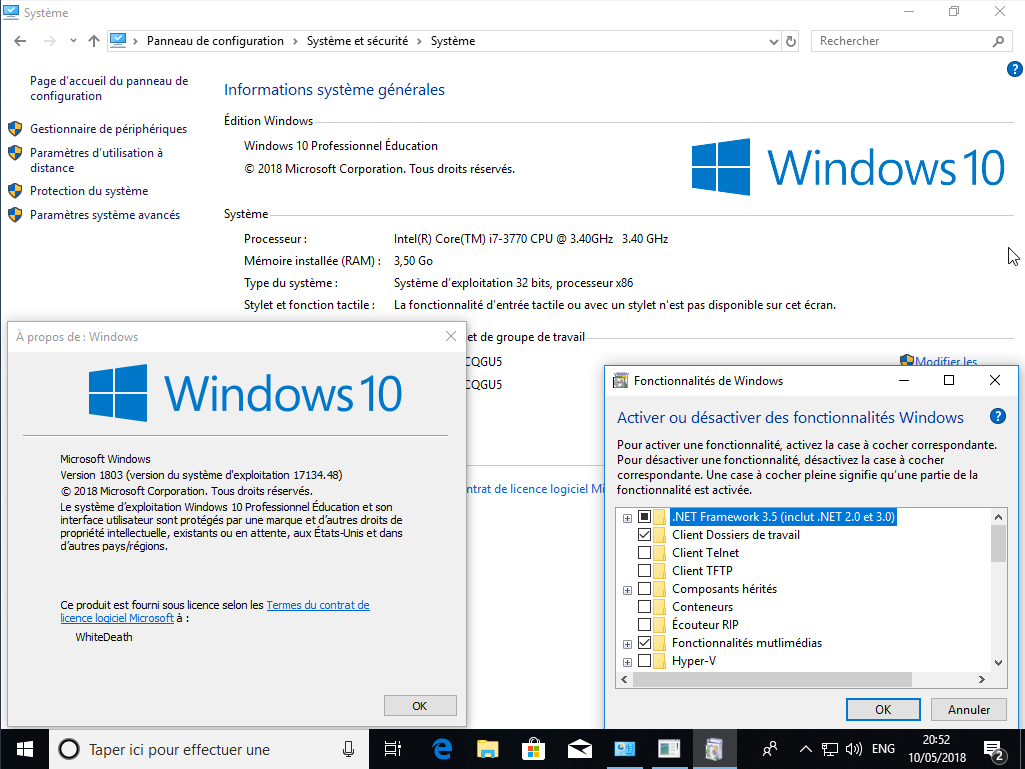Uncheck Client Dossiers de travail
The width and height of the screenshot is (1025, 769).
point(644,535)
